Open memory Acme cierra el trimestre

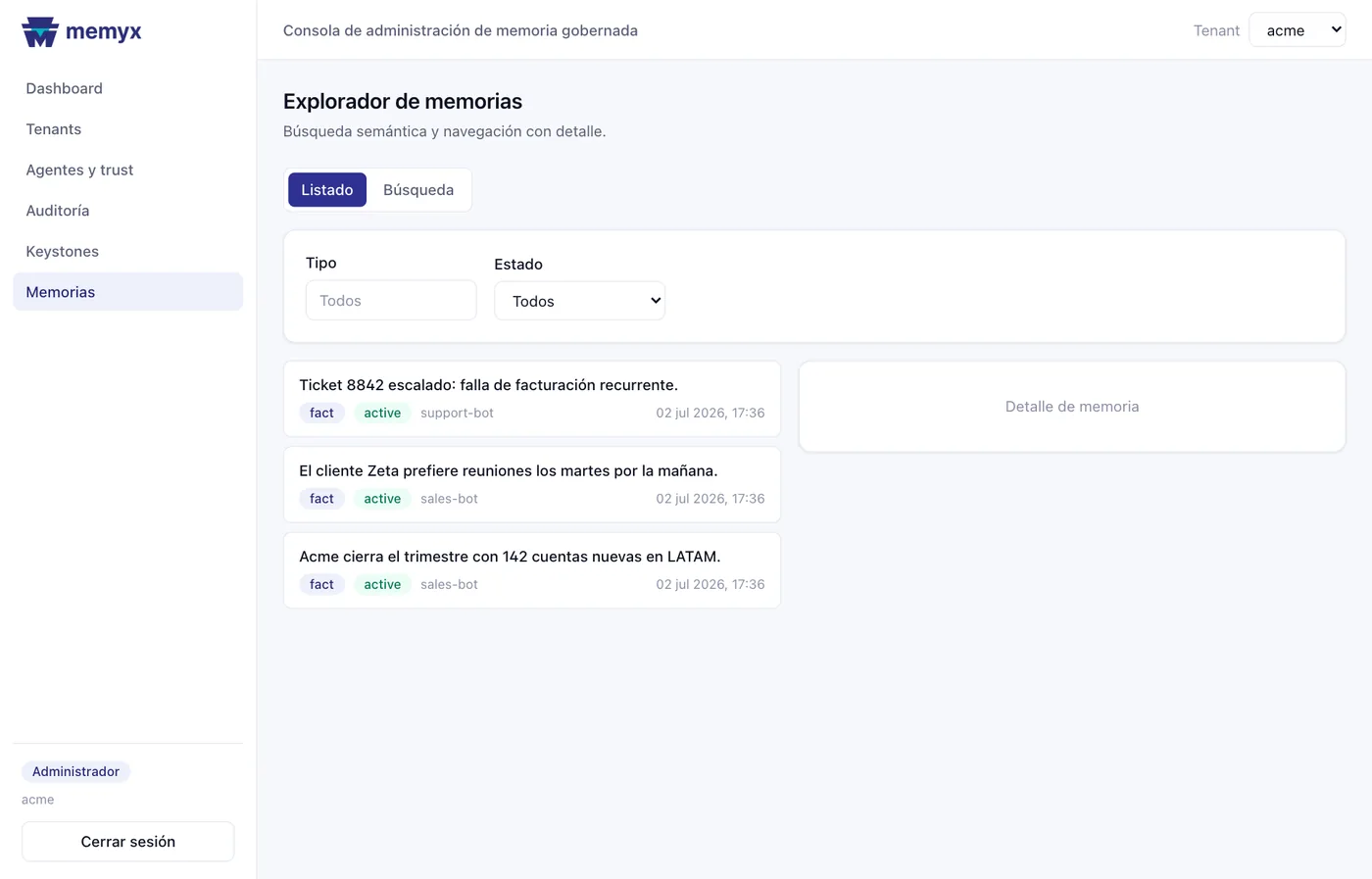tap(532, 570)
